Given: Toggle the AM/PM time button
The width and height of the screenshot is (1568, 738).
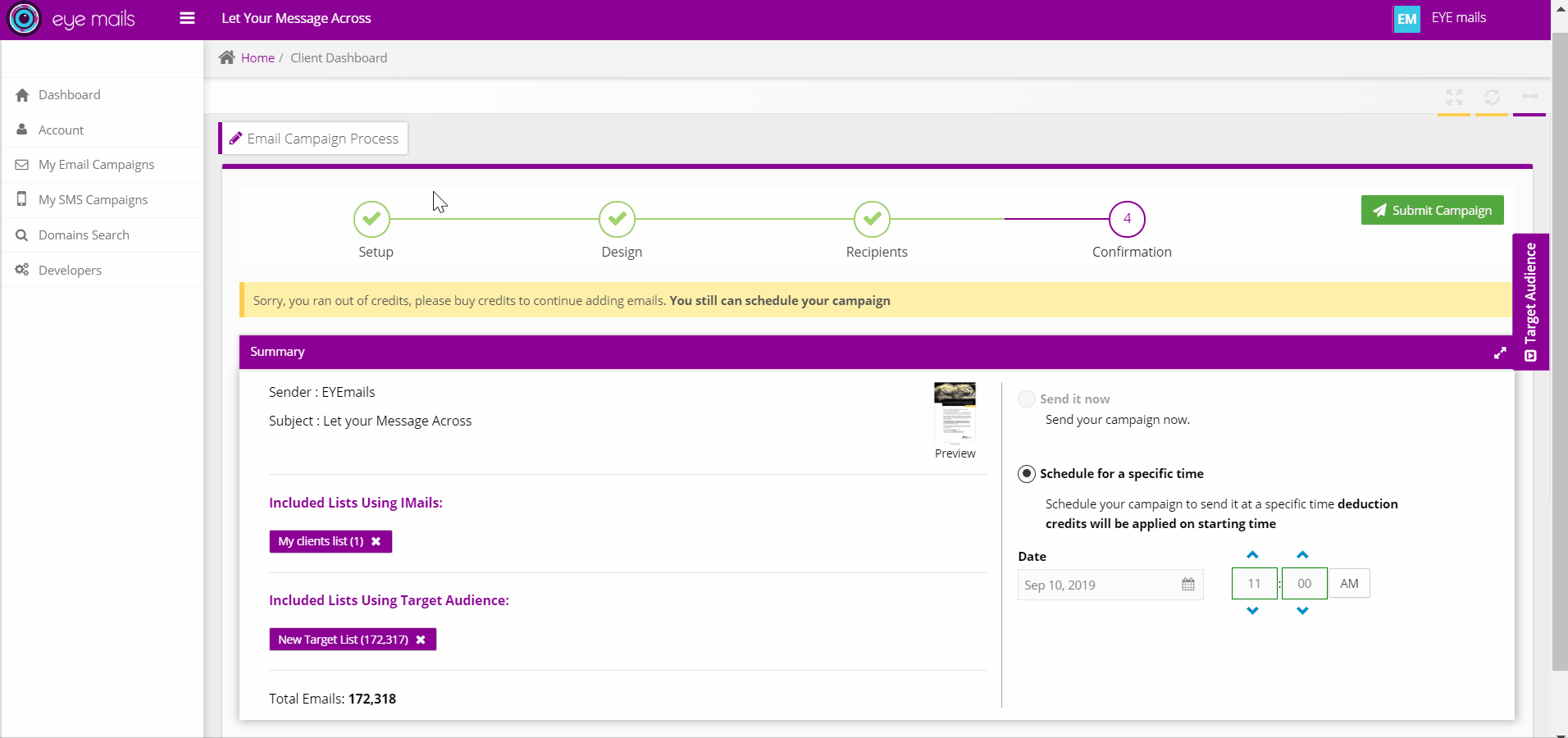Looking at the screenshot, I should [1348, 584].
